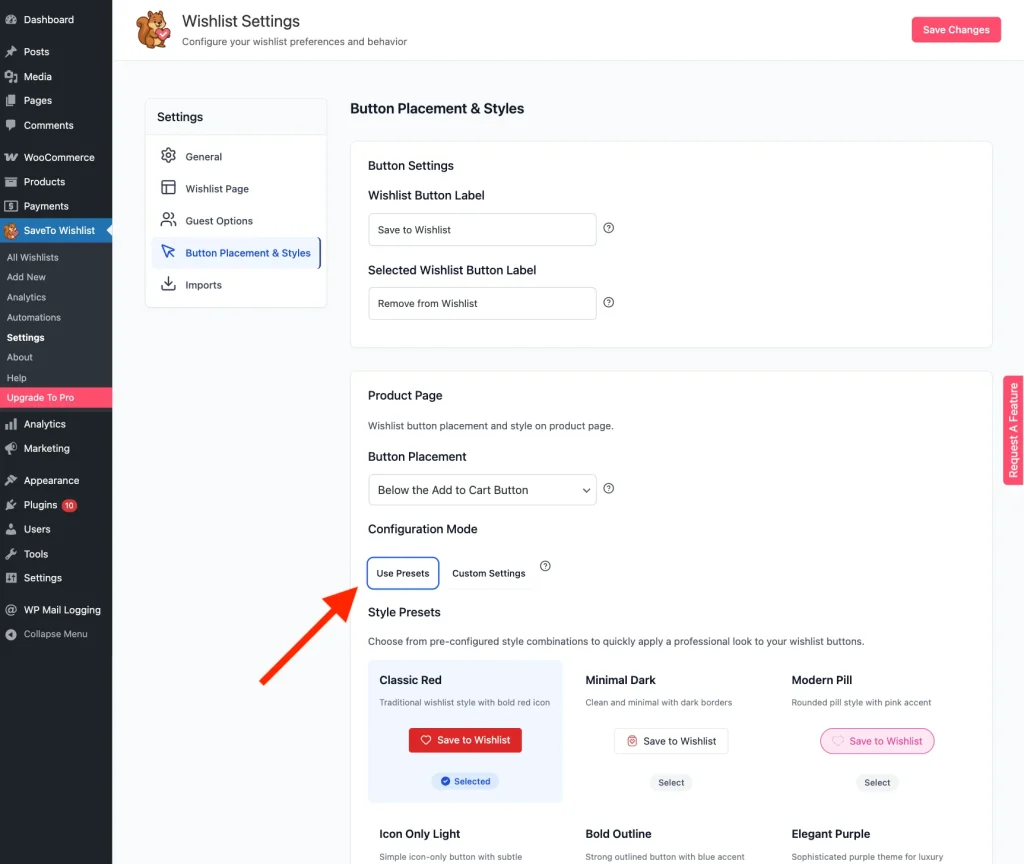This screenshot has height=864, width=1024.
Task: Click help icon next to Custom Settings
Action: tap(545, 566)
